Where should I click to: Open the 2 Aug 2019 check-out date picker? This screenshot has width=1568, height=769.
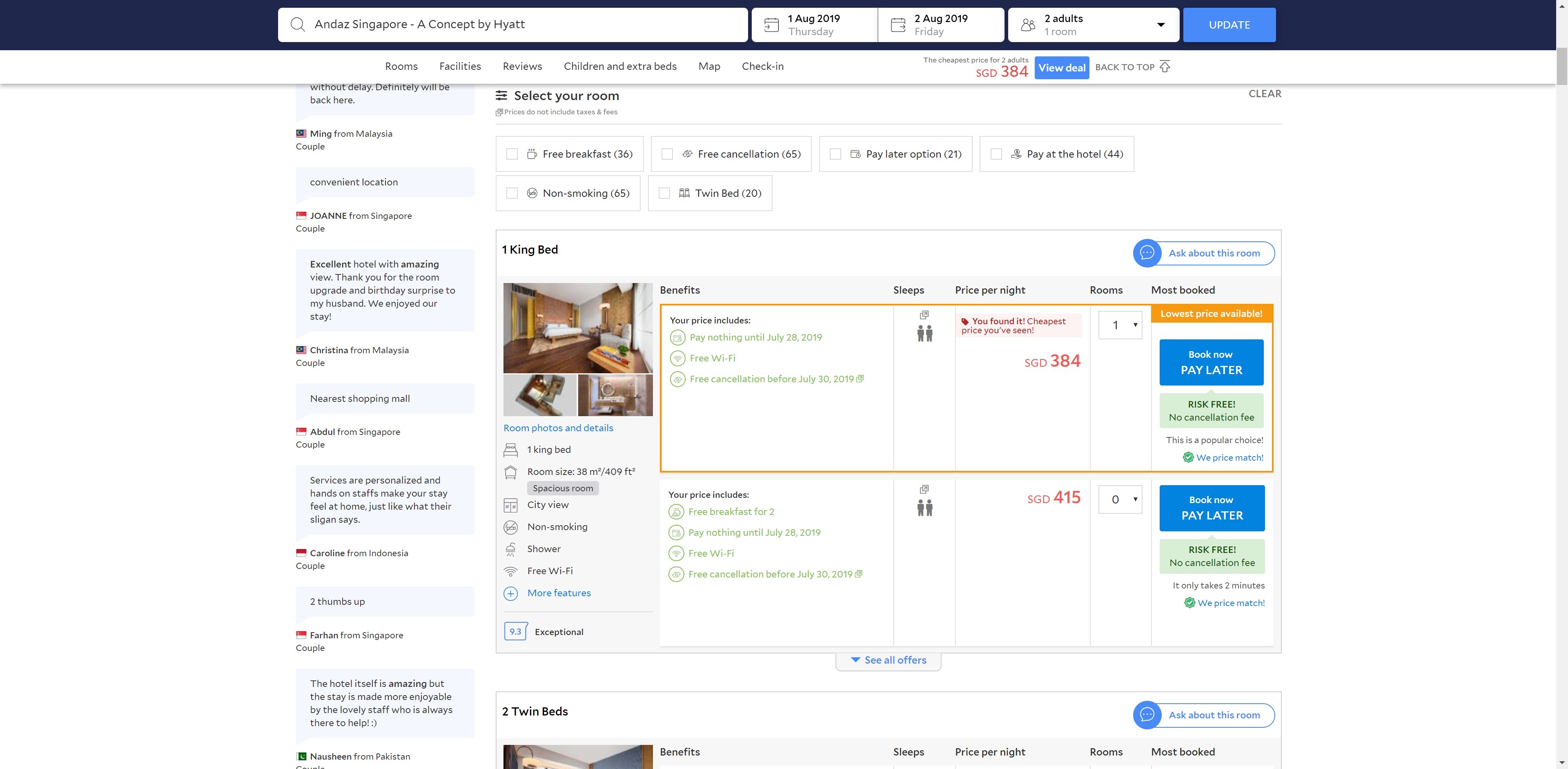click(941, 25)
